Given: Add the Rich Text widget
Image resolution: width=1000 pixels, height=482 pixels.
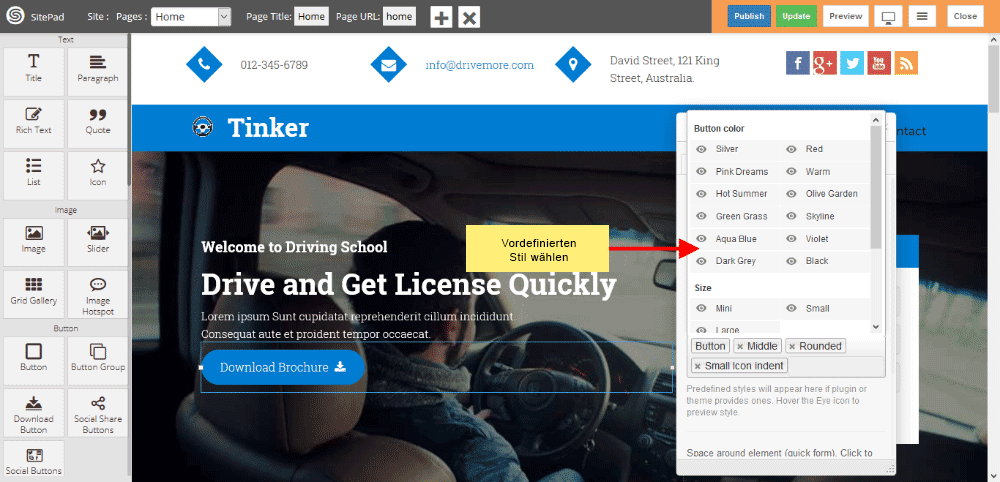Looking at the screenshot, I should pos(34,123).
